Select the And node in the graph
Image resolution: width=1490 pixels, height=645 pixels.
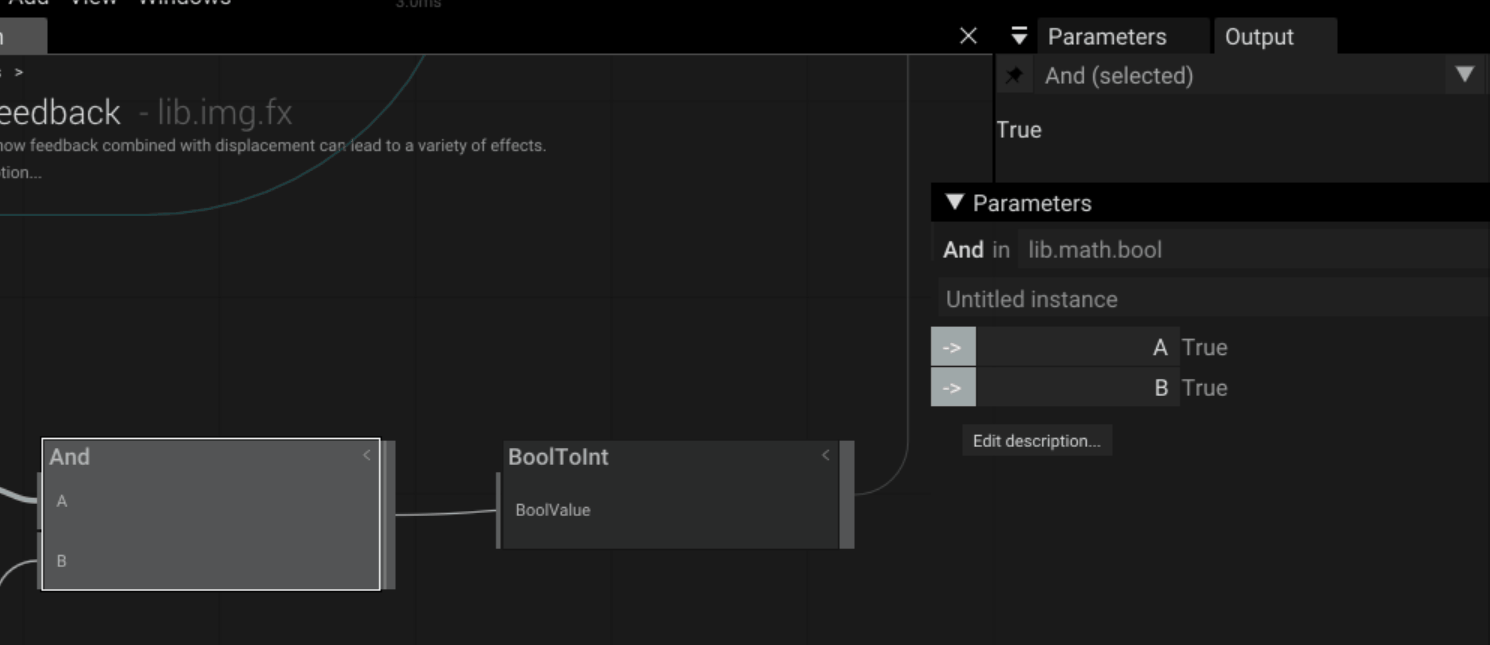point(211,514)
